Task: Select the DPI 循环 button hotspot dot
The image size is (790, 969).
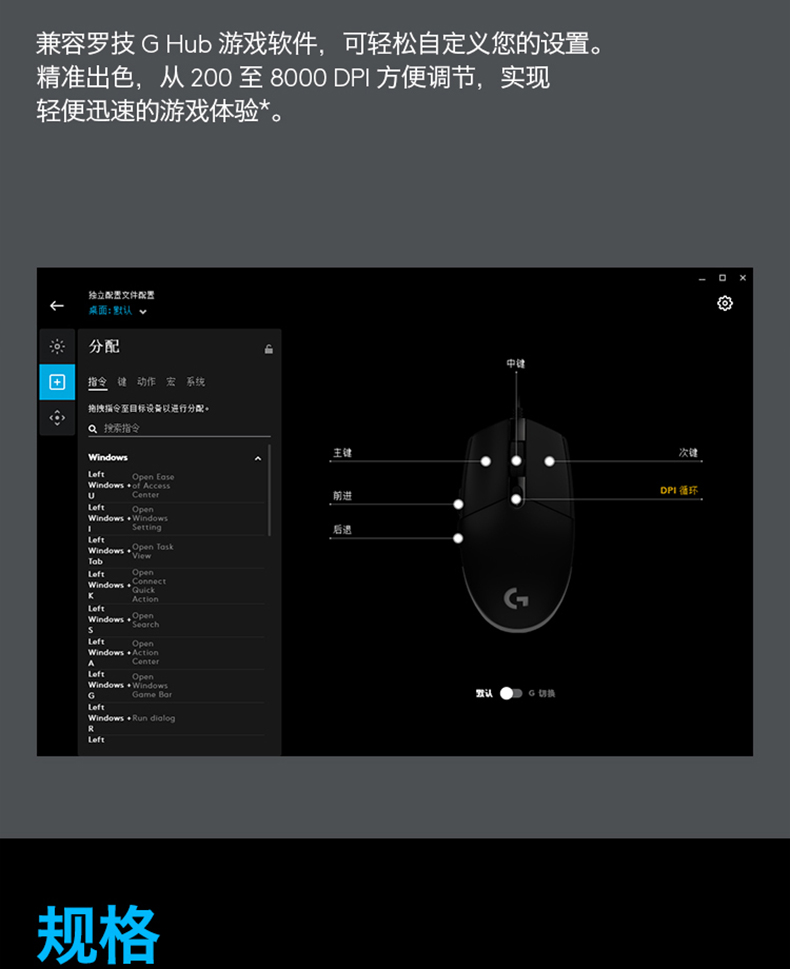Action: (516, 499)
